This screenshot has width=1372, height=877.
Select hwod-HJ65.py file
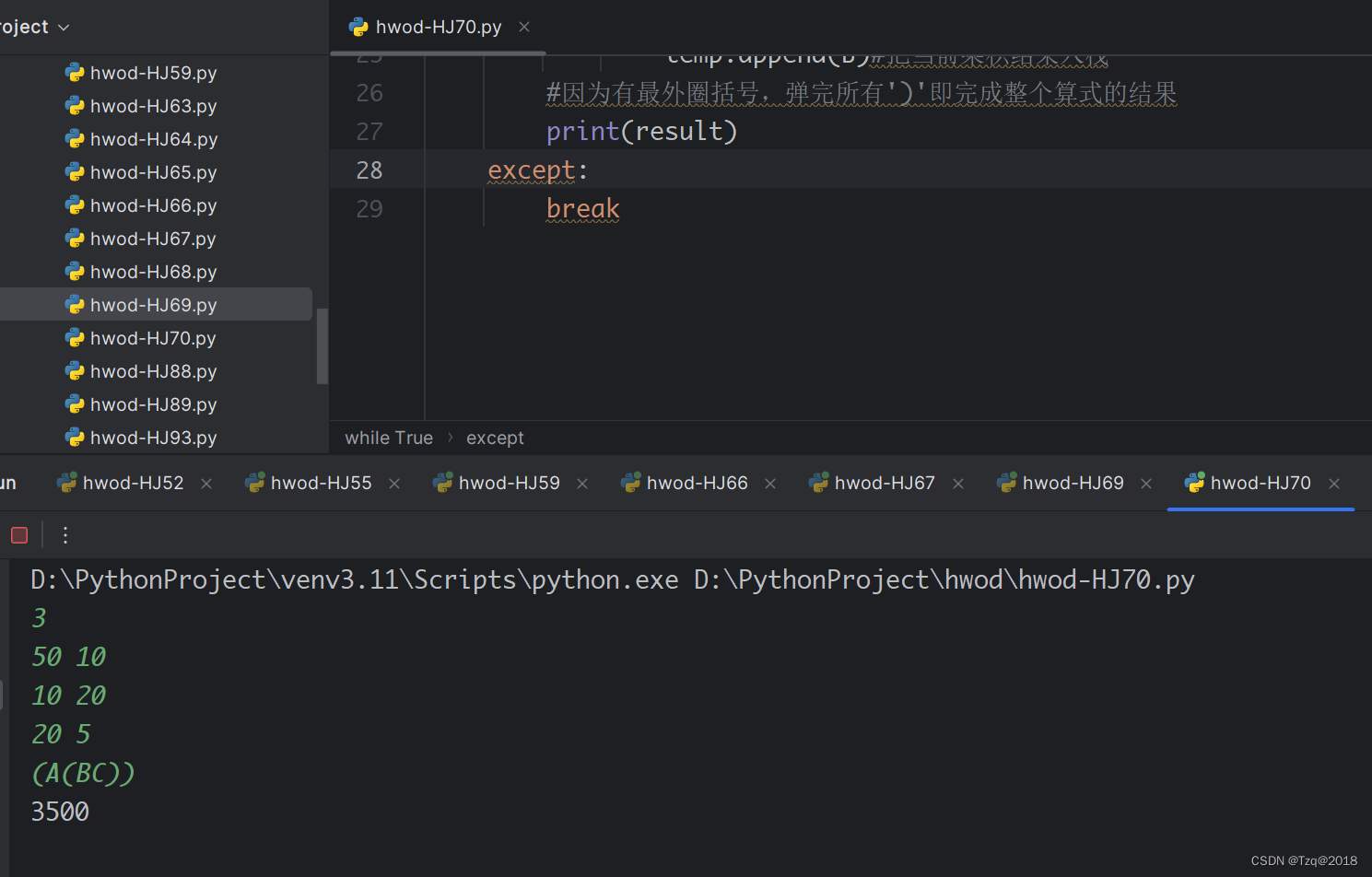click(153, 172)
